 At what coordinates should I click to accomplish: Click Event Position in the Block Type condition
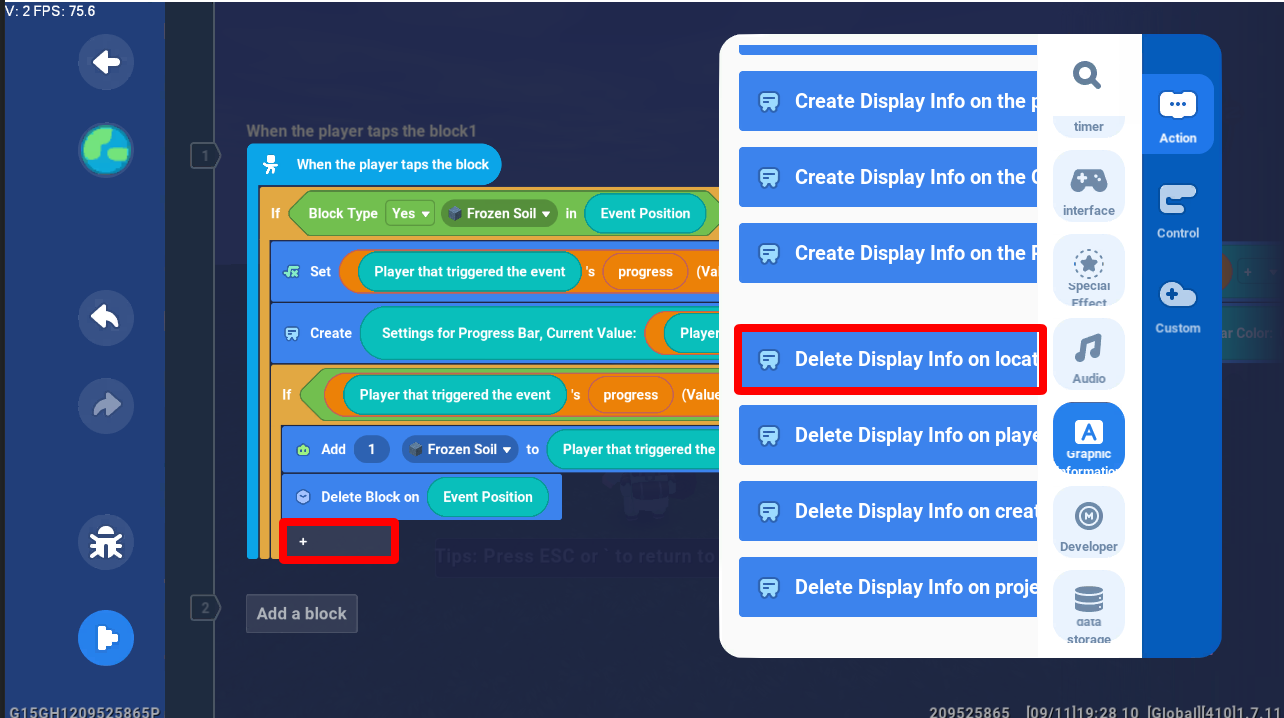coord(645,213)
